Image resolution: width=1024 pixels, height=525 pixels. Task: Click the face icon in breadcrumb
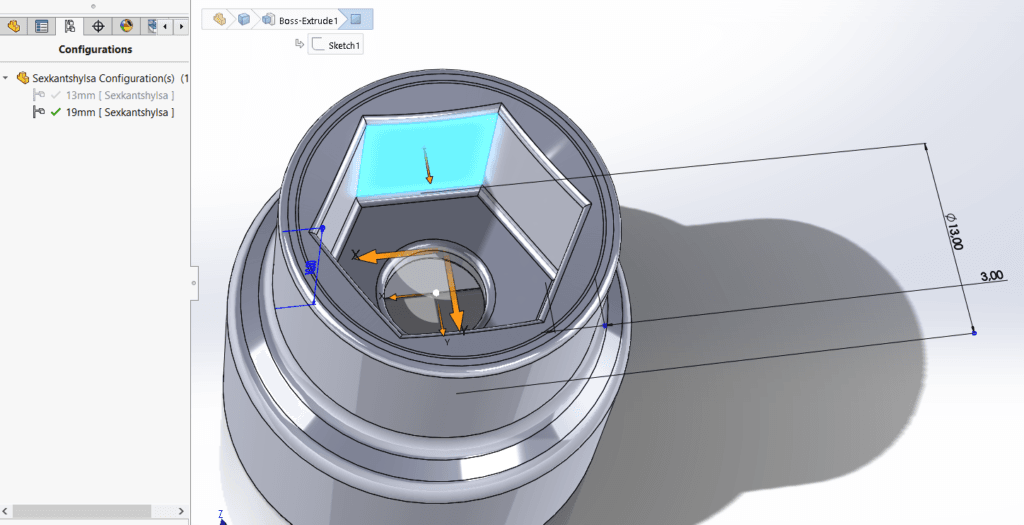(x=356, y=18)
